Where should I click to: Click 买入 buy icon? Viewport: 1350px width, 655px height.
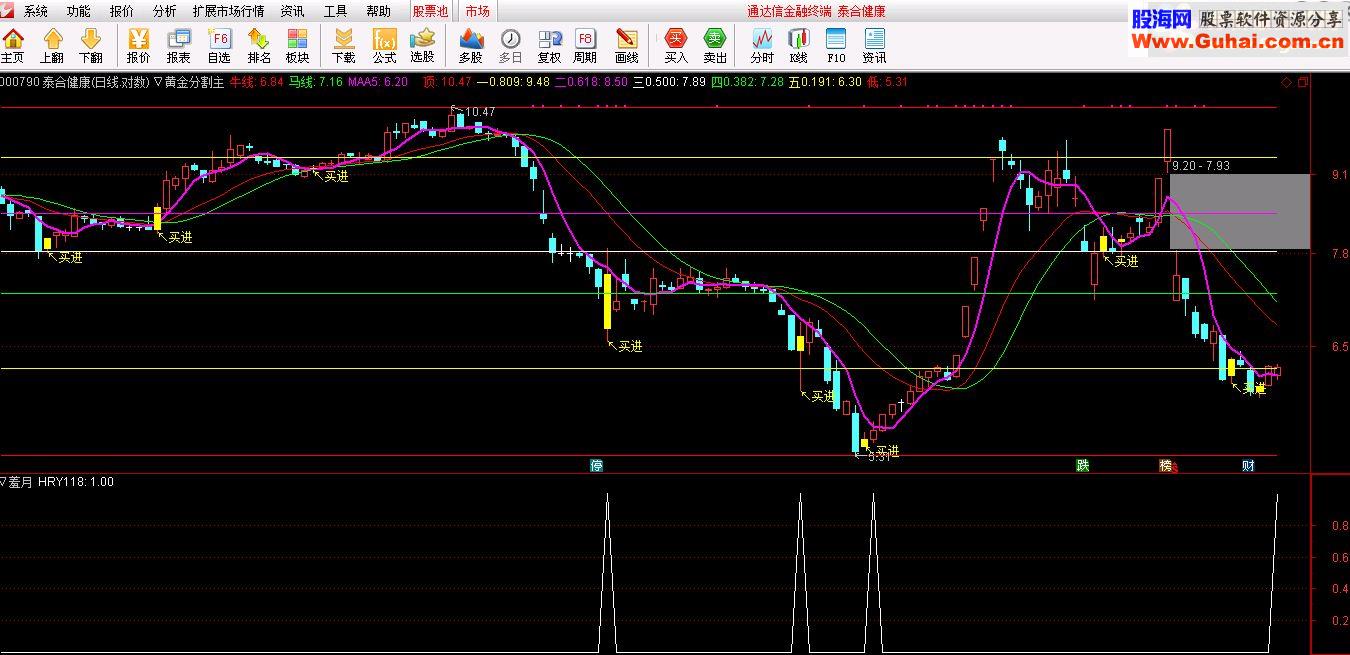(677, 46)
